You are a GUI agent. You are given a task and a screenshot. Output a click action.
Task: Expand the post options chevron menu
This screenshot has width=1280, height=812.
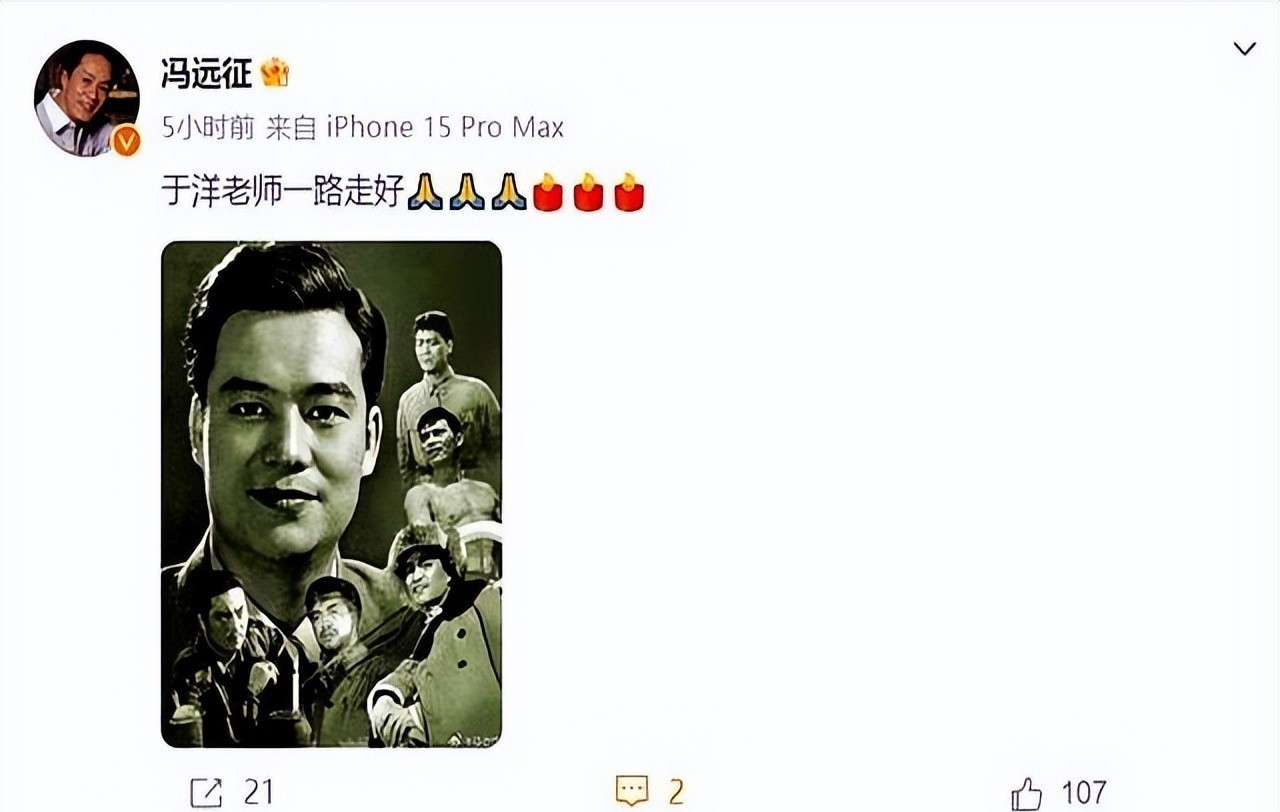(1244, 49)
